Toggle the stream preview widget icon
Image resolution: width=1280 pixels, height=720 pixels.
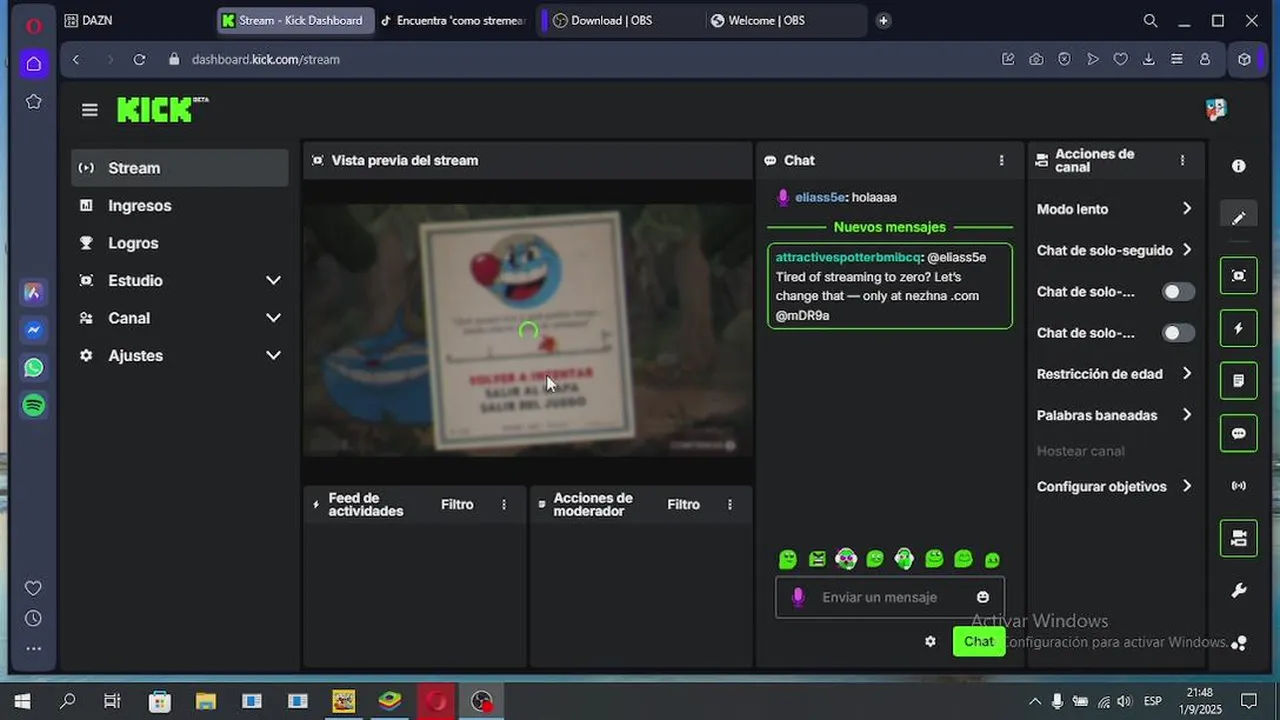pos(1239,276)
